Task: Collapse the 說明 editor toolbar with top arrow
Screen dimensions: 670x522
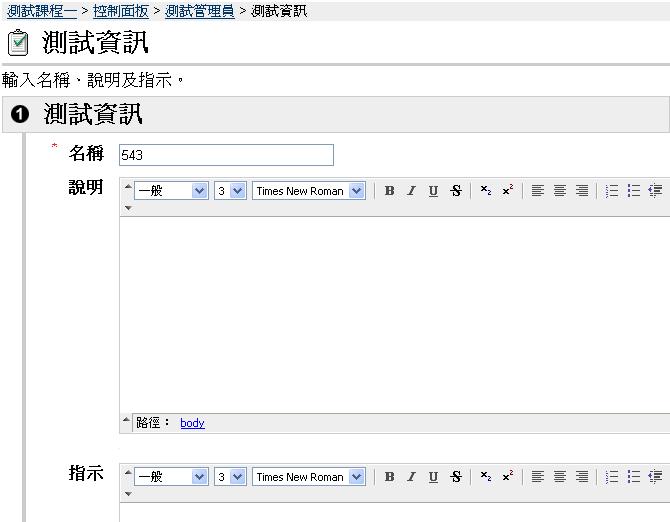Action: point(127,187)
